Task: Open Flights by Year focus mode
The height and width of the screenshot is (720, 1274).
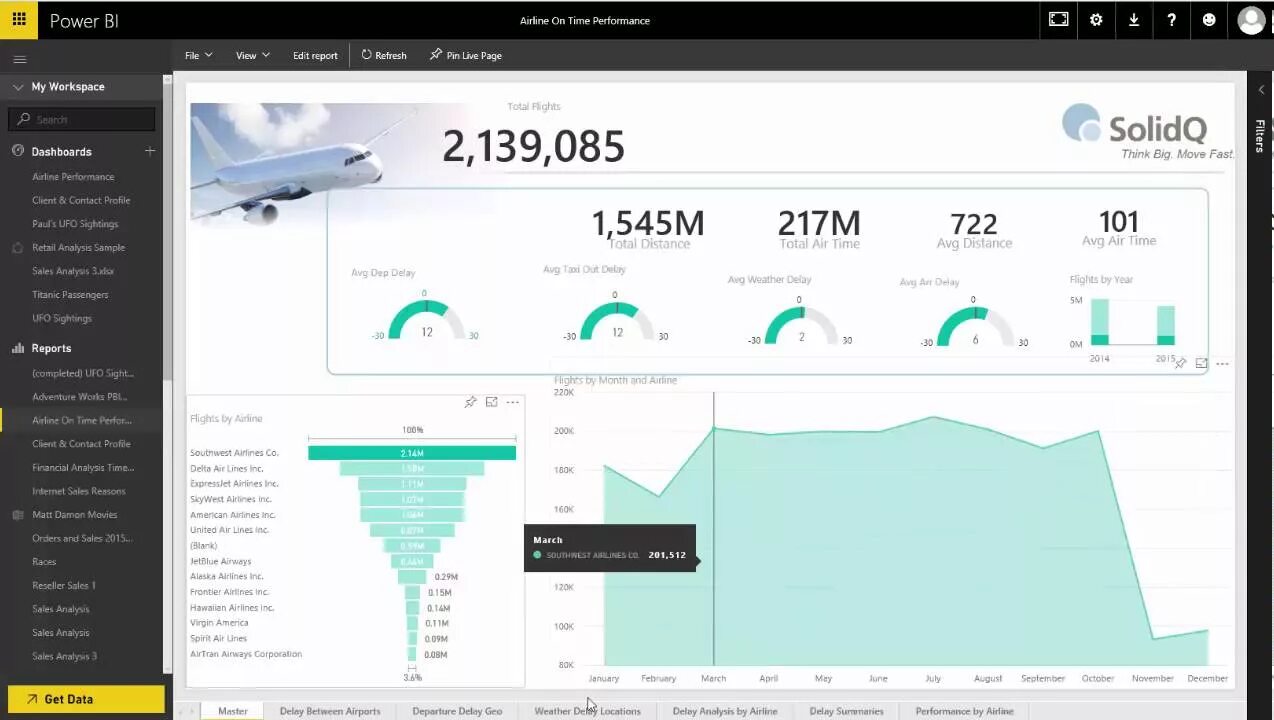Action: click(x=1201, y=364)
